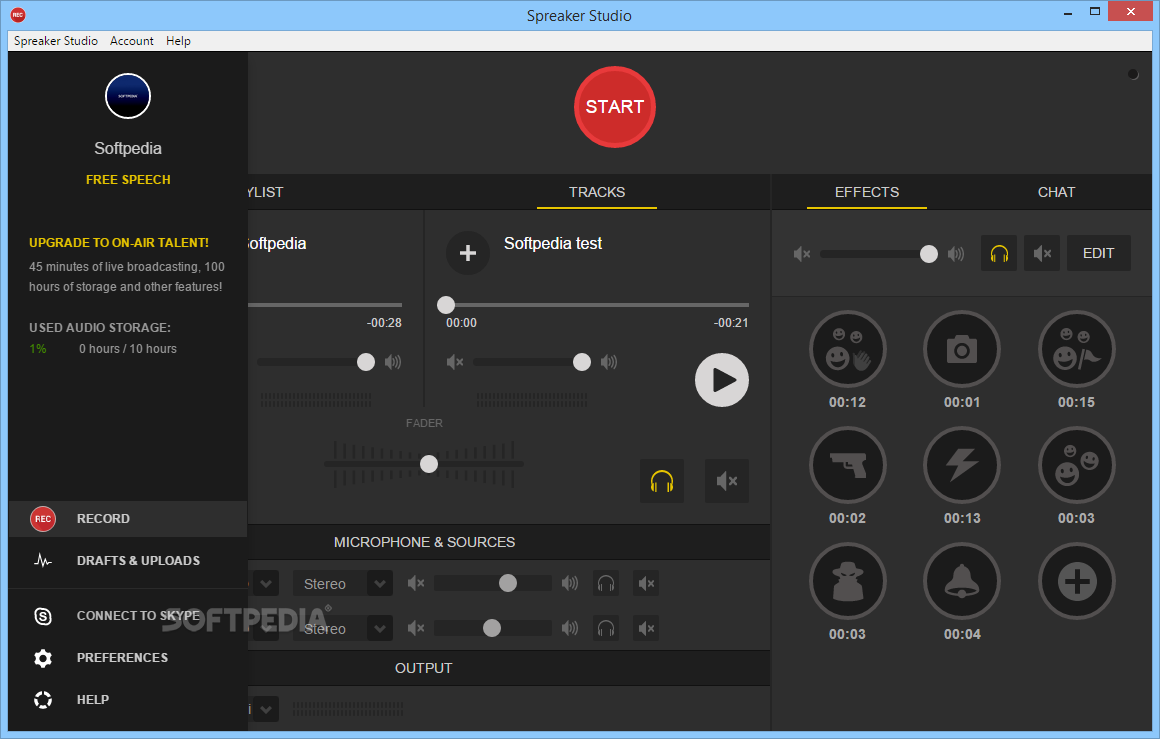Image resolution: width=1160 pixels, height=739 pixels.
Task: Toggle headphone preview for track deck
Action: coord(661,481)
